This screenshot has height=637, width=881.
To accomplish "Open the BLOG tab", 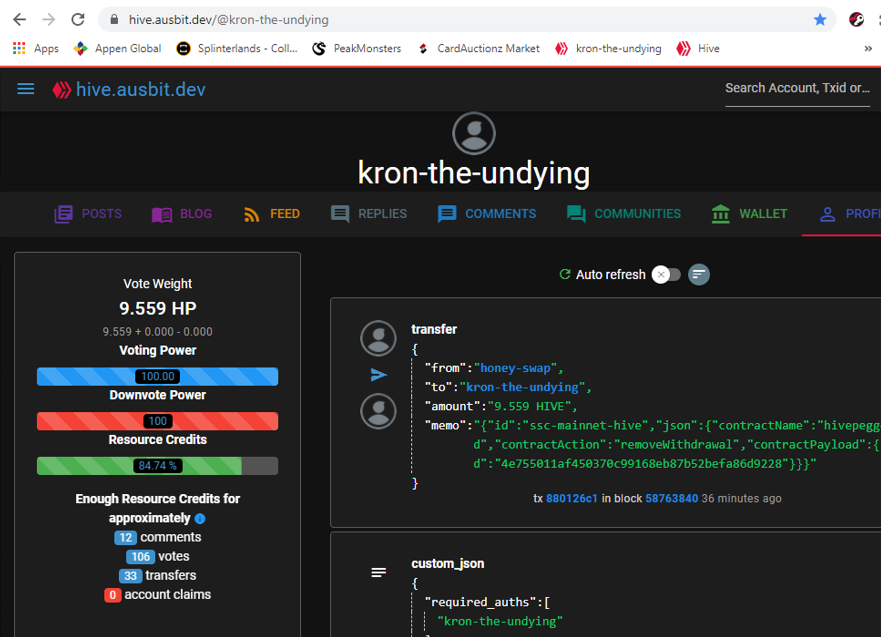I will coord(181,214).
